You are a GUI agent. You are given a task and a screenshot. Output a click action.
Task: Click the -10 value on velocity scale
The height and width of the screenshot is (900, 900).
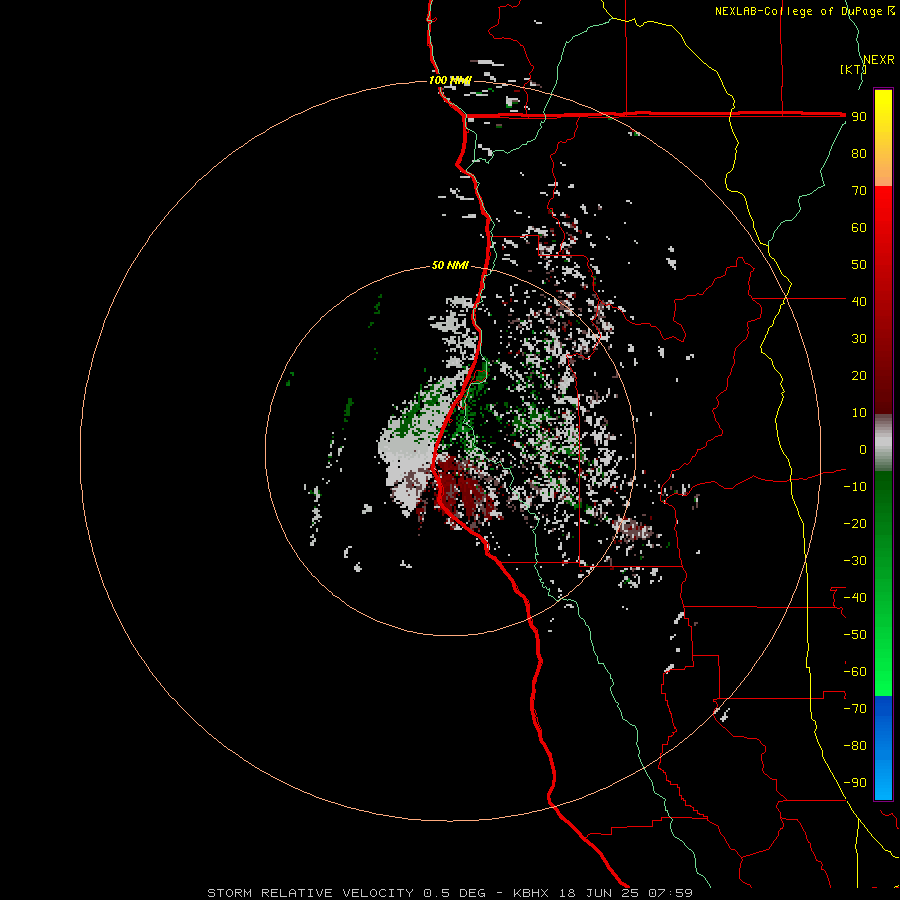pos(855,487)
